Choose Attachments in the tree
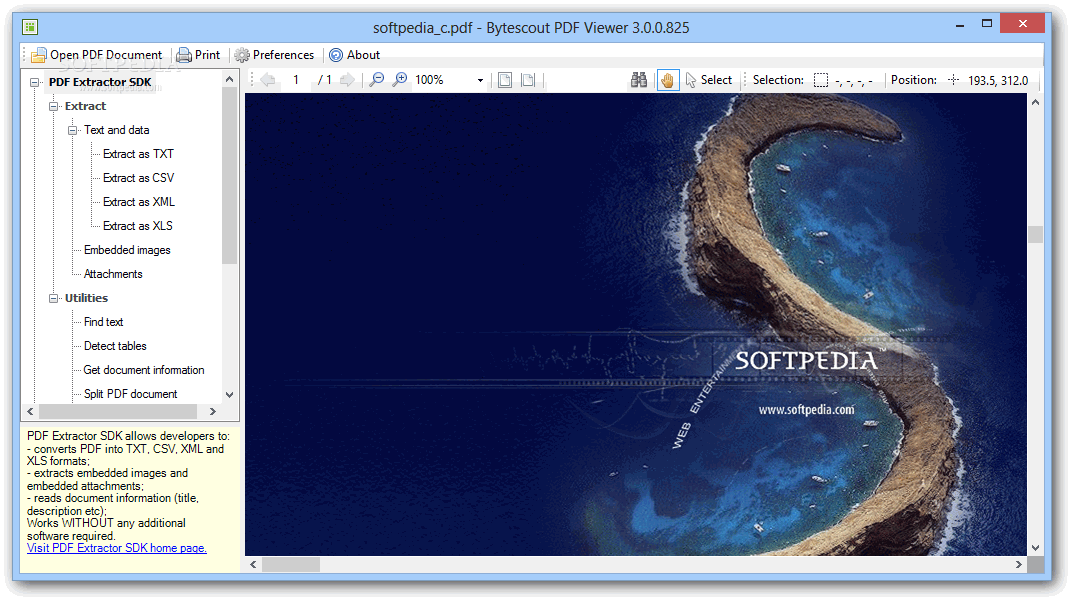The width and height of the screenshot is (1072, 601). pyautogui.click(x=113, y=274)
